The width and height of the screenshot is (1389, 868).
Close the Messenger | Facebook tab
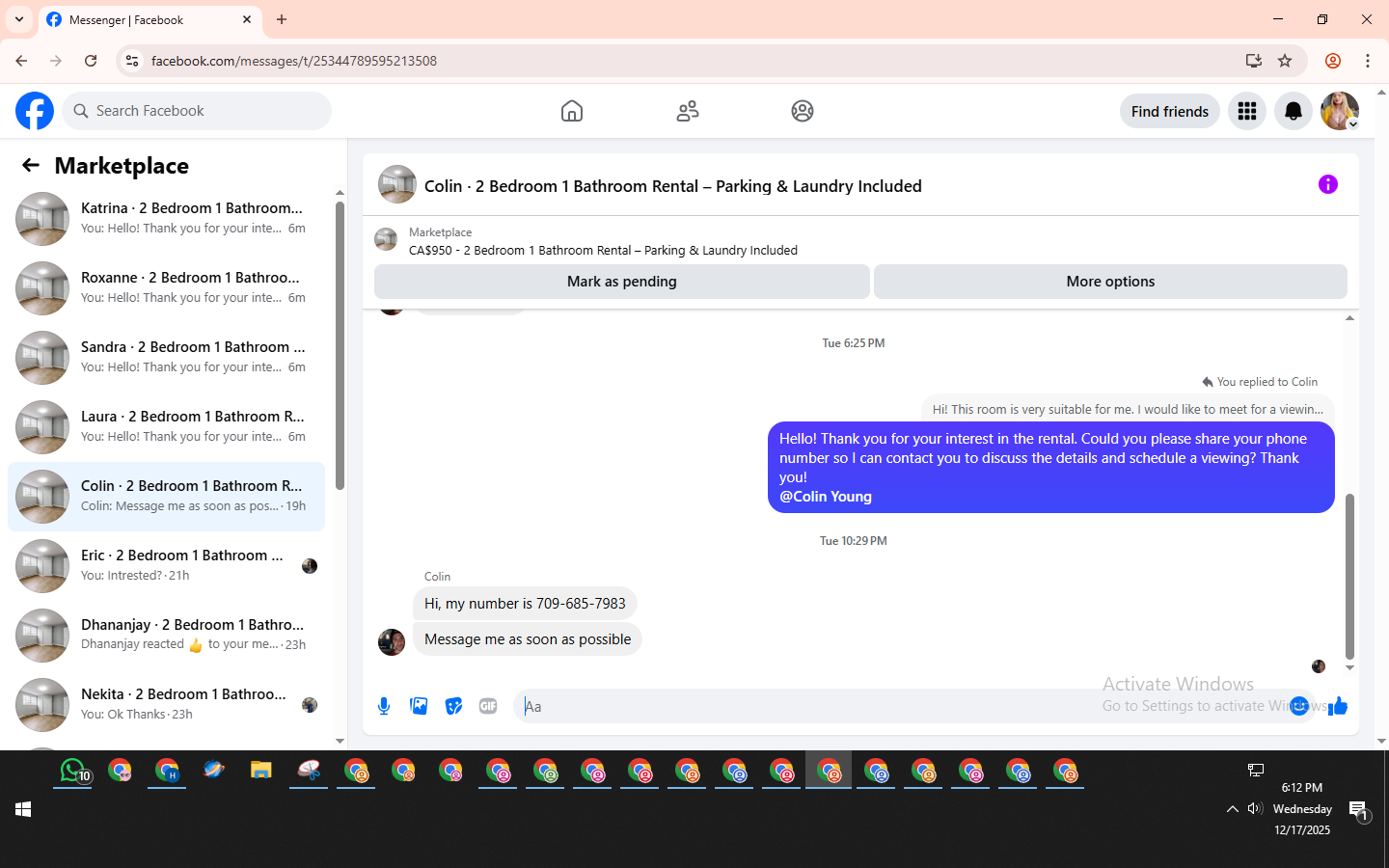[x=247, y=19]
